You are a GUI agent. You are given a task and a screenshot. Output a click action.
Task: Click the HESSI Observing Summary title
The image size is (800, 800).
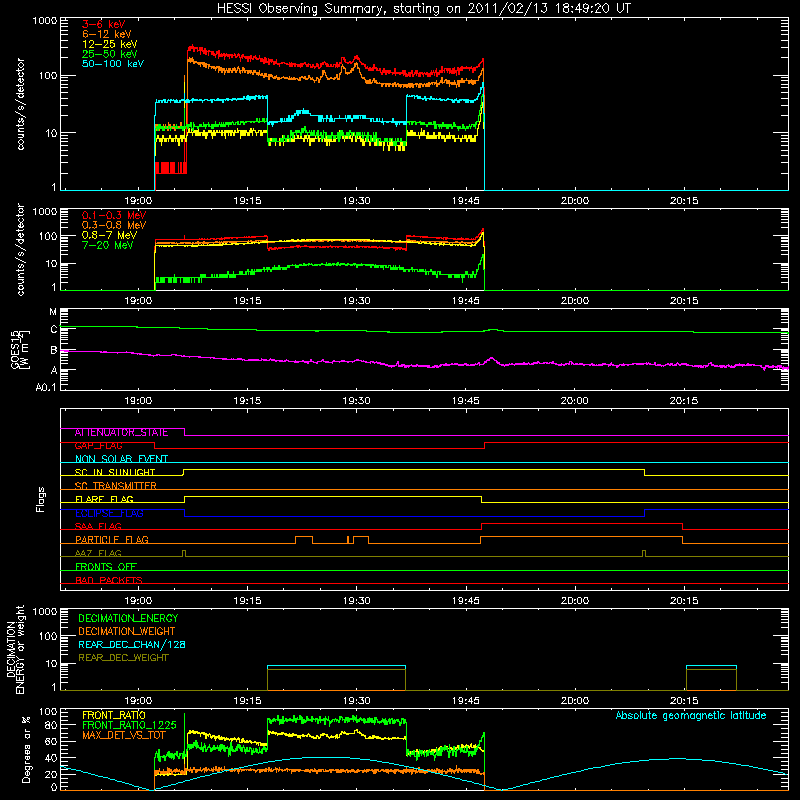click(424, 8)
